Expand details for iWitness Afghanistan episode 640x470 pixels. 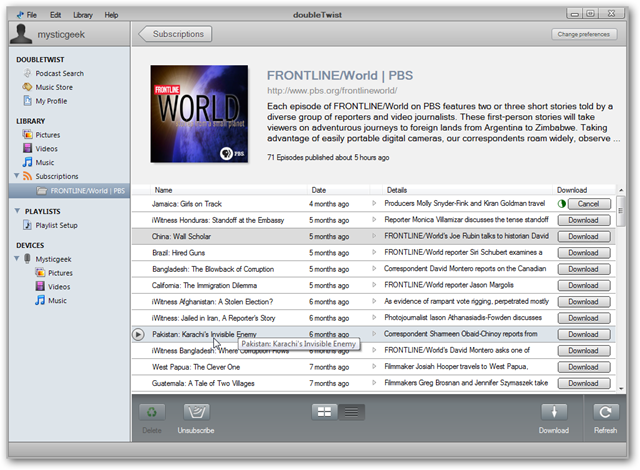374,301
